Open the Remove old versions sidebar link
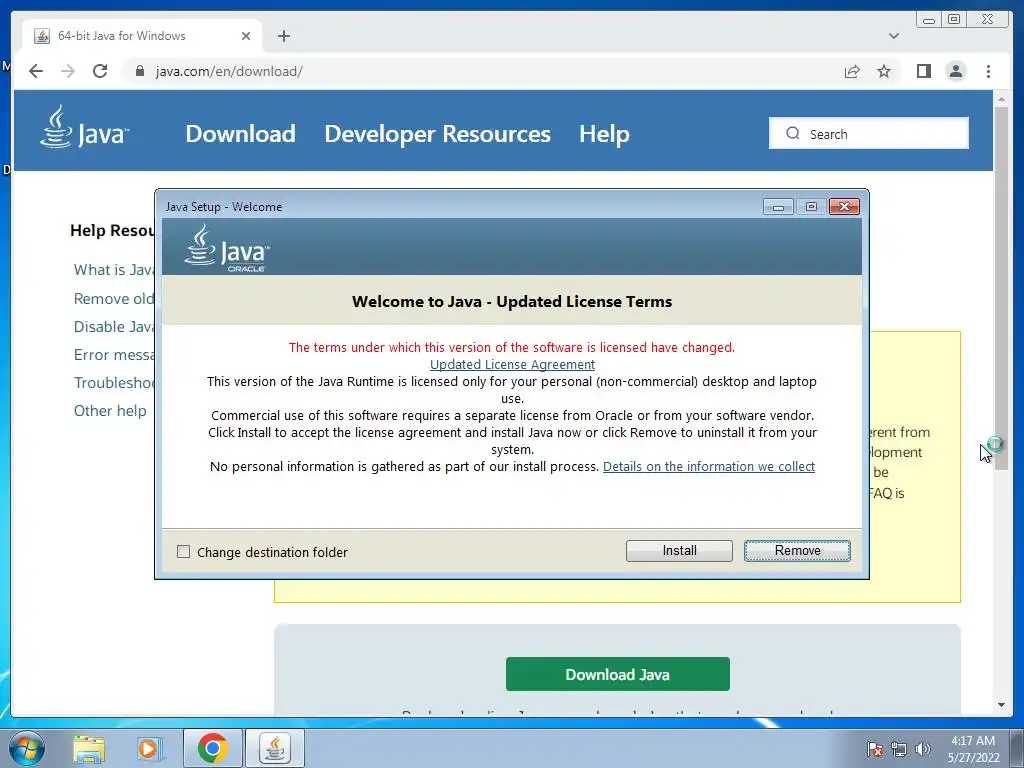Screen dimensions: 1024x768 pyautogui.click(x=114, y=298)
